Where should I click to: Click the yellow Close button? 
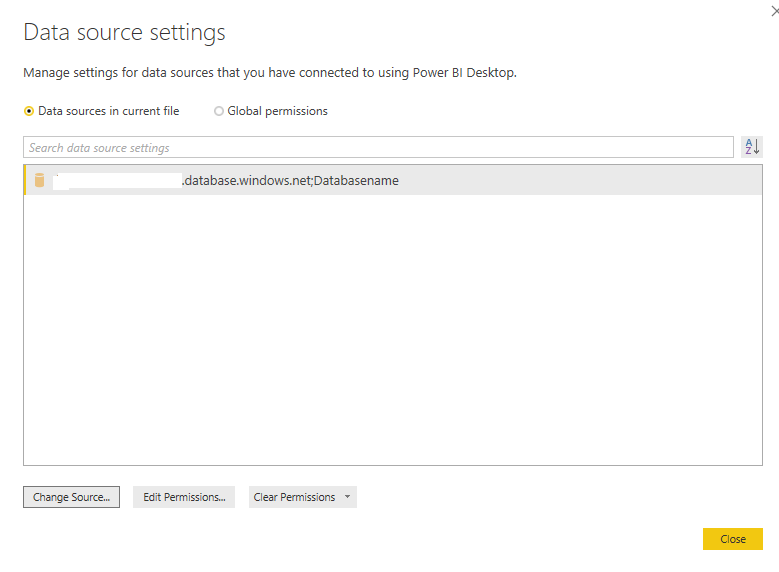[733, 539]
